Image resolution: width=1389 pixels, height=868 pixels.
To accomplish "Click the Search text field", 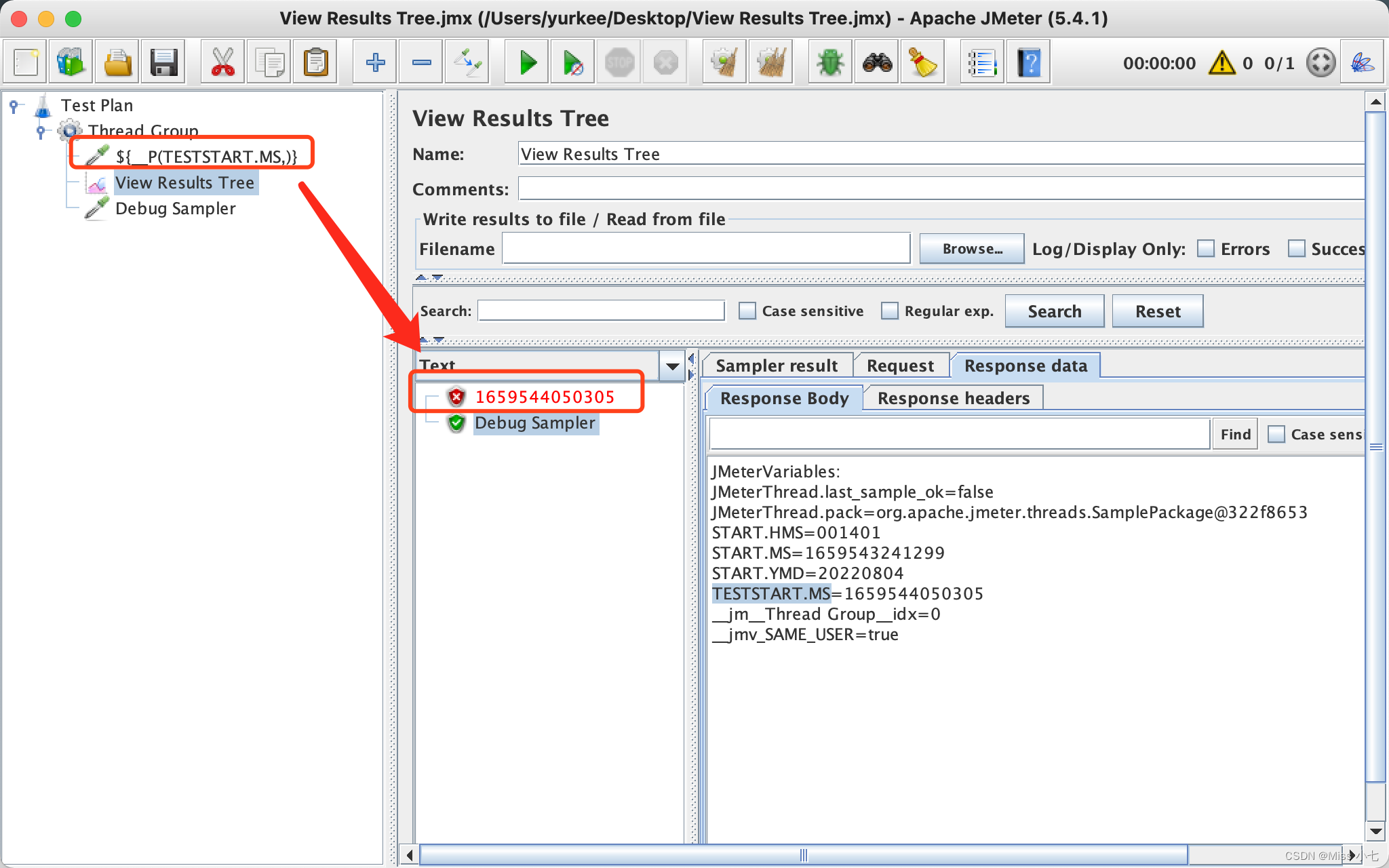I will tap(602, 311).
